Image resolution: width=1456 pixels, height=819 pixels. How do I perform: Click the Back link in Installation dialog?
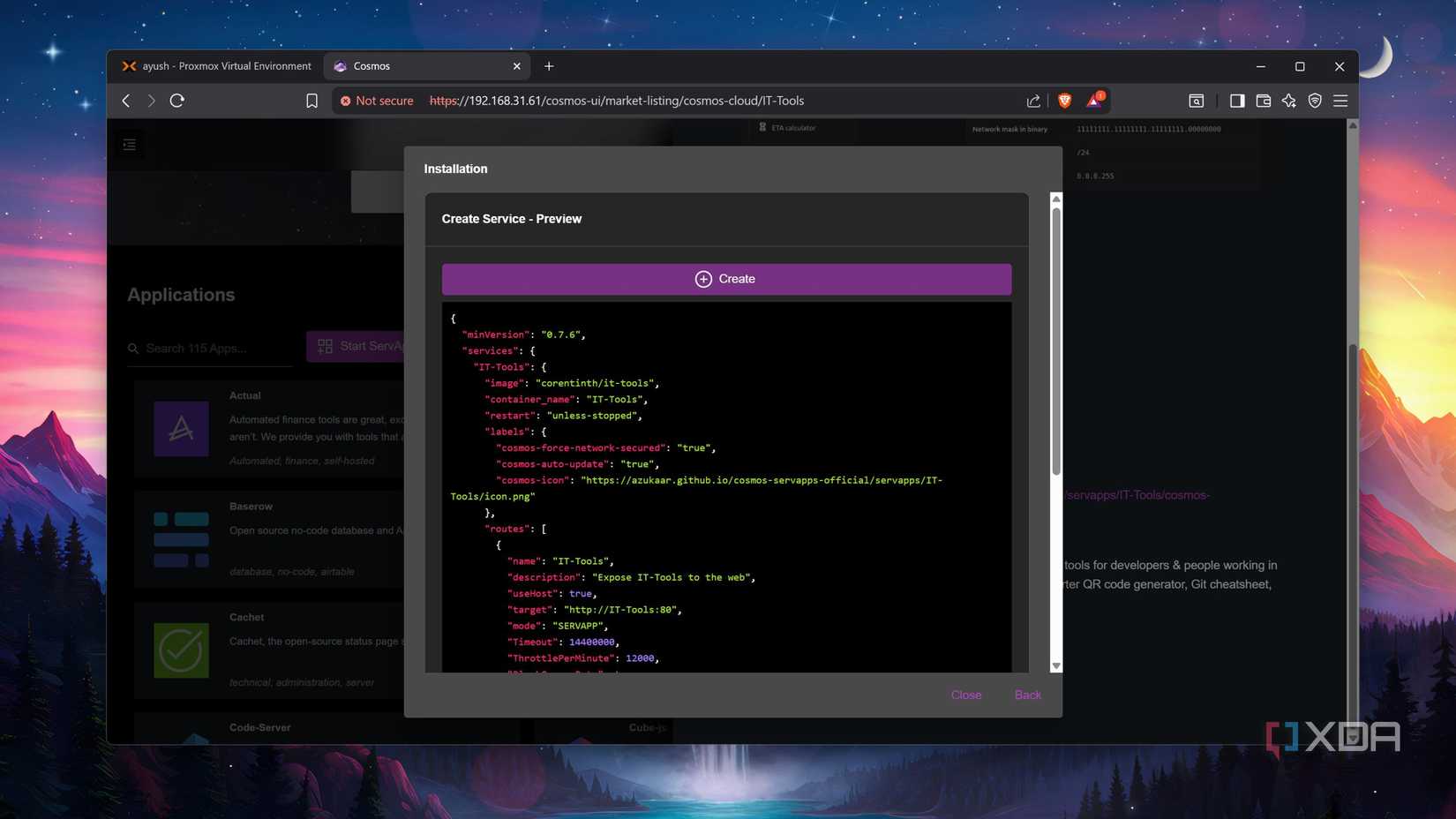pos(1027,695)
